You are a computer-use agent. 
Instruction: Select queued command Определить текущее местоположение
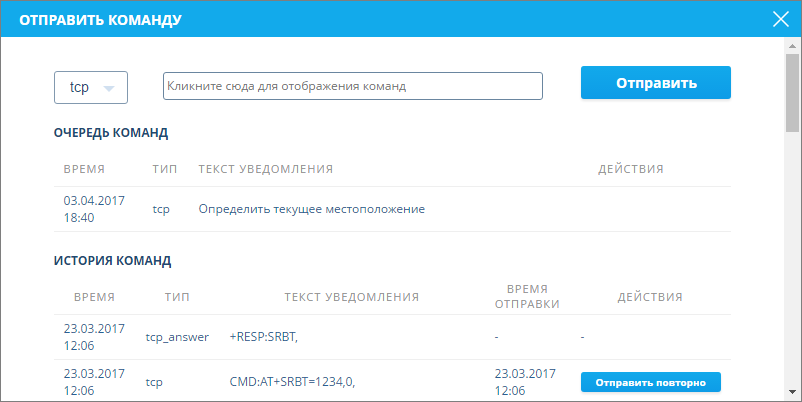311,209
